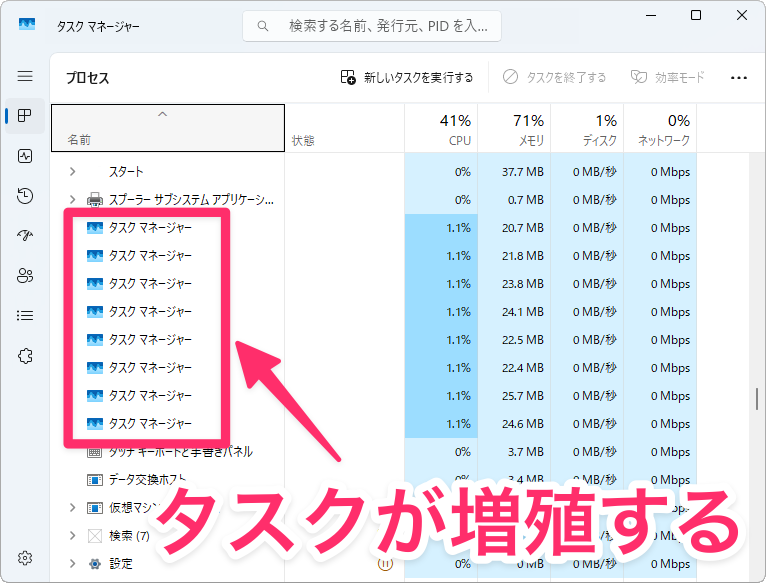Click 新しいタスクを実行する button
The image size is (766, 583).
(406, 77)
